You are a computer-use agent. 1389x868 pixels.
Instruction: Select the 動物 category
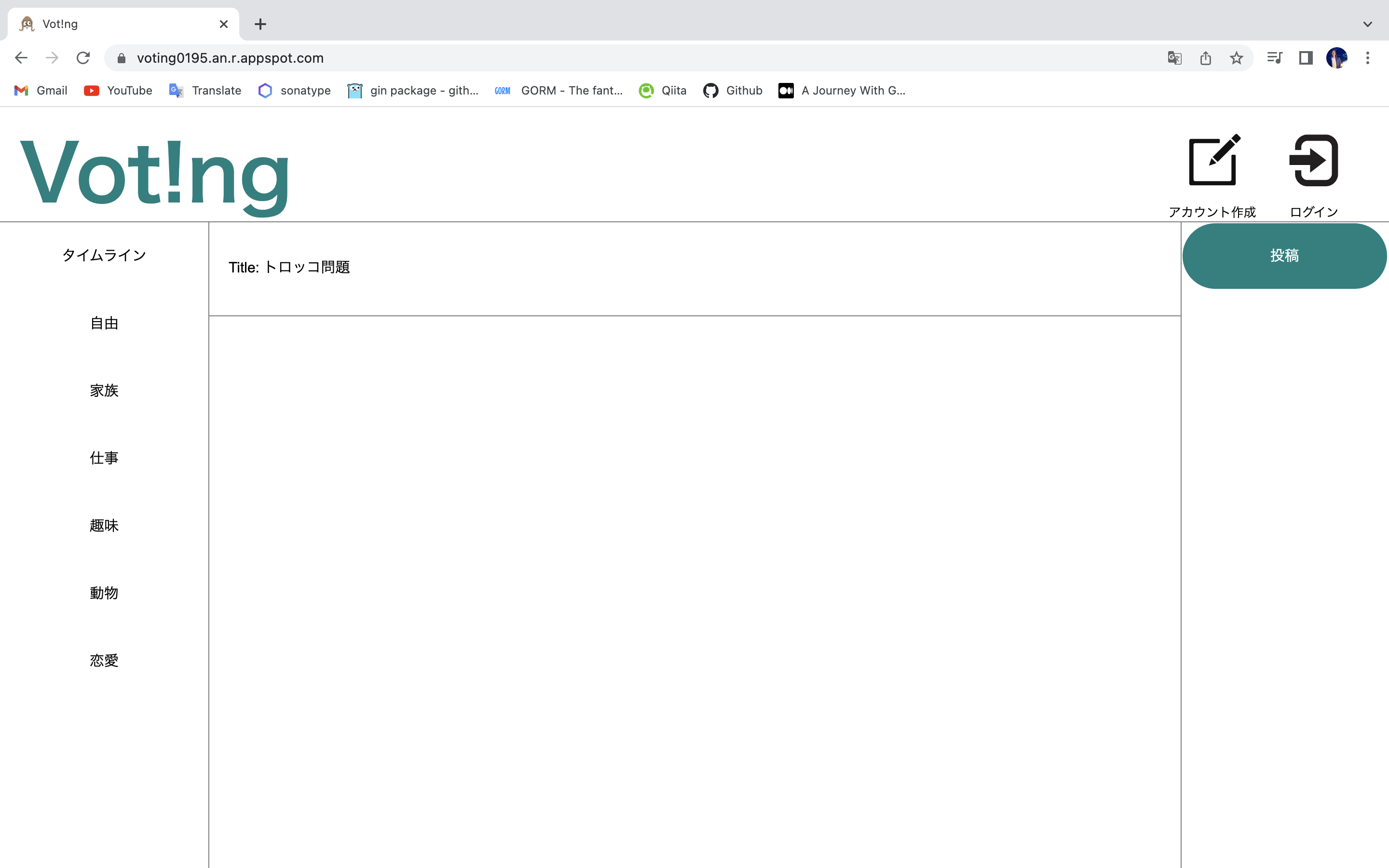pyautogui.click(x=104, y=593)
